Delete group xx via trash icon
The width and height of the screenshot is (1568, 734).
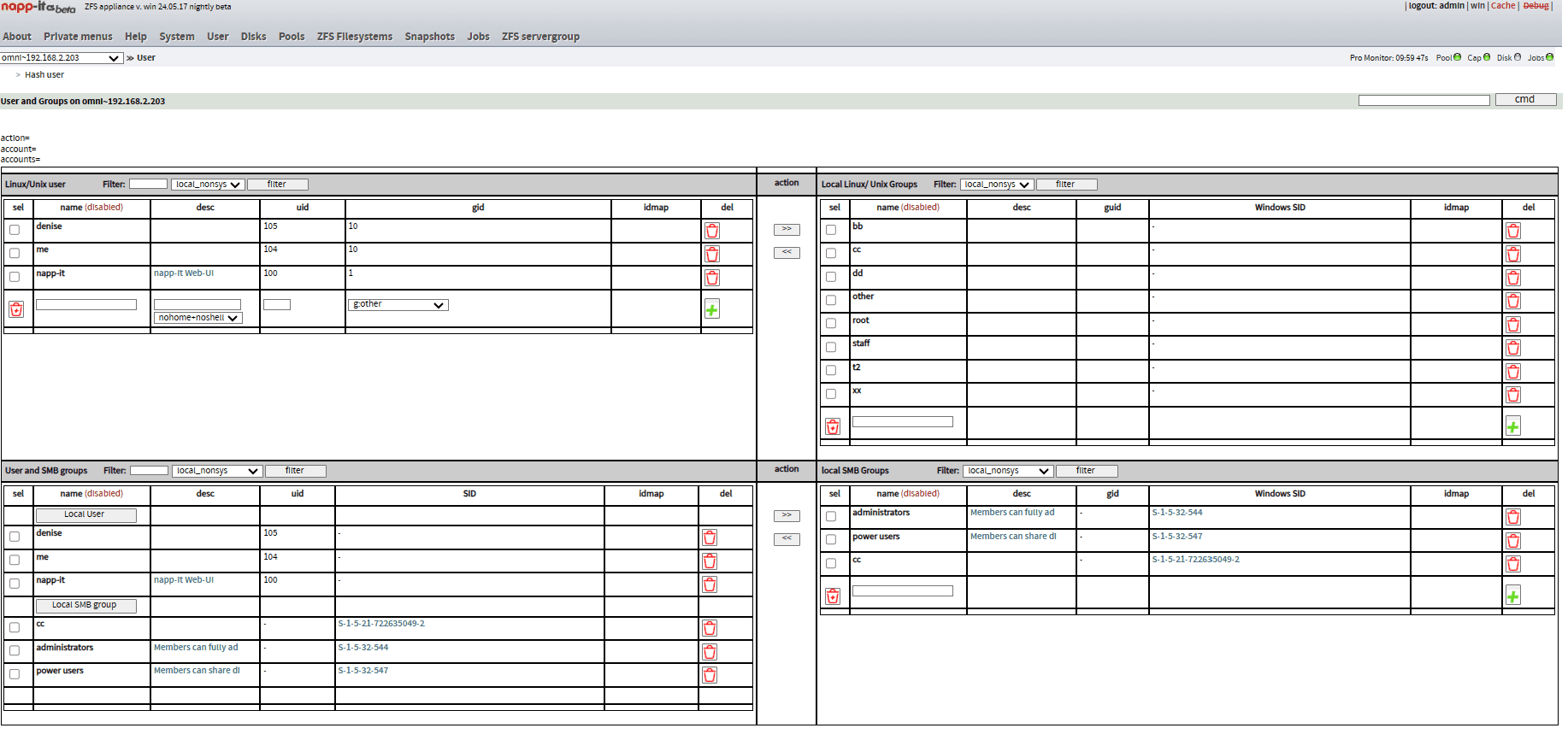[1513, 395]
